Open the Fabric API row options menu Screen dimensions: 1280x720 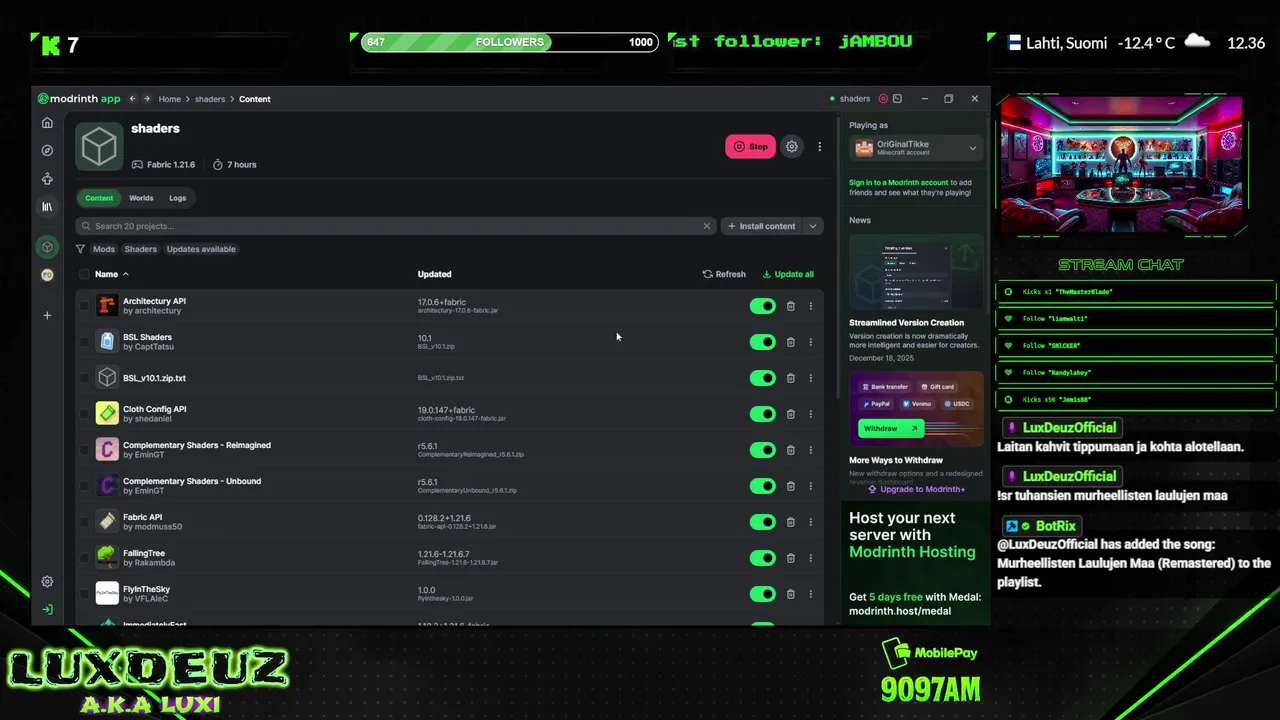click(x=811, y=522)
